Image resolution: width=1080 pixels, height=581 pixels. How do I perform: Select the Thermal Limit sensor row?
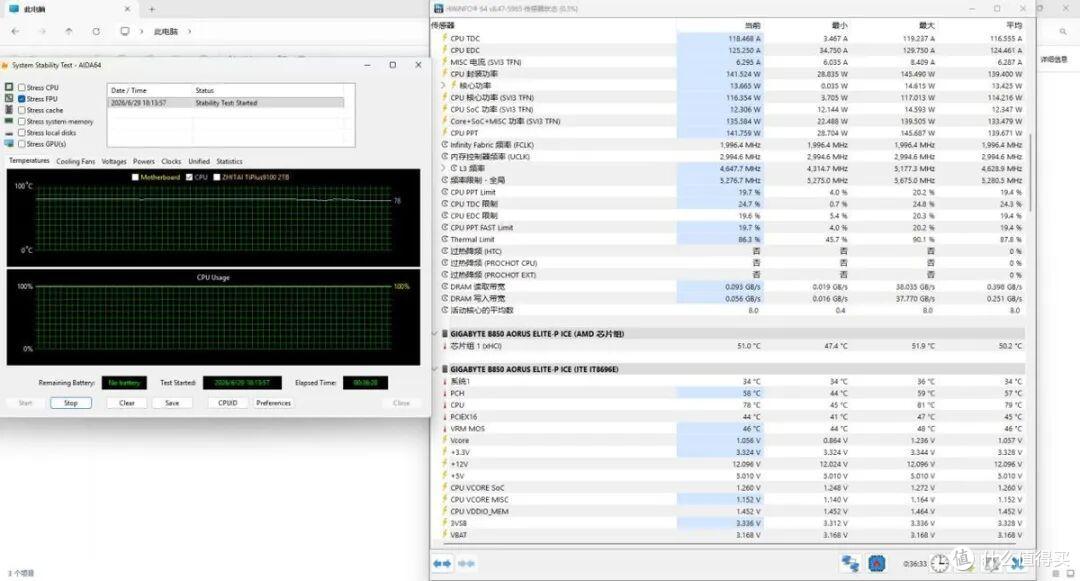(731, 239)
